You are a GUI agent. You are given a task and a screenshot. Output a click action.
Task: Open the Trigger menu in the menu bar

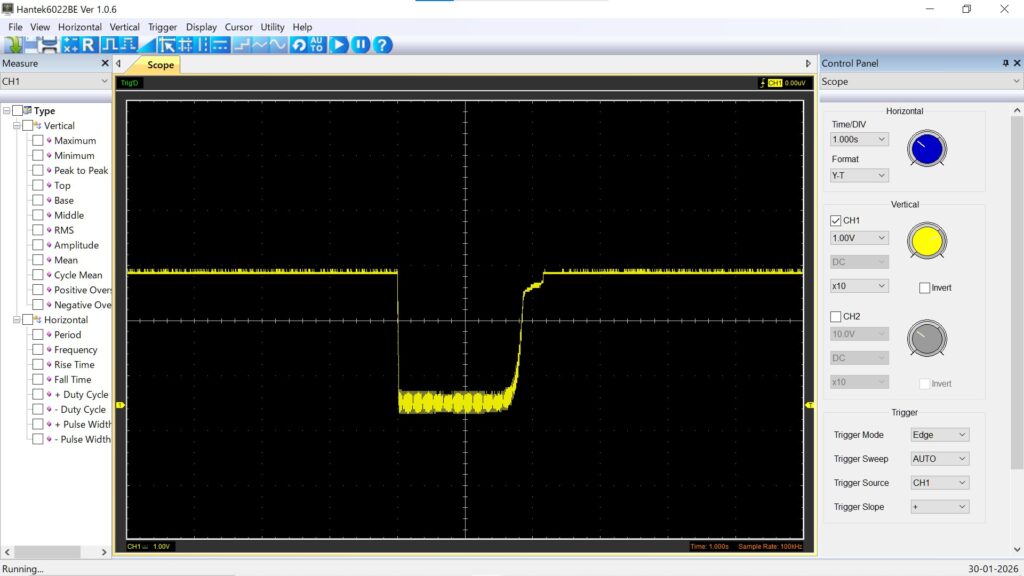point(162,27)
